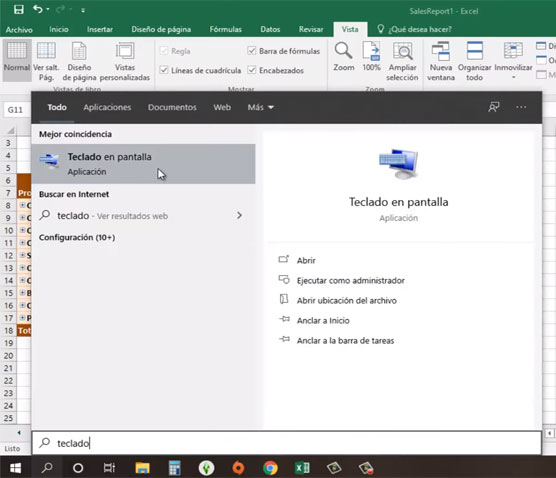Switch to Ver salt. Pág. view
The width and height of the screenshot is (556, 478).
coord(46,60)
